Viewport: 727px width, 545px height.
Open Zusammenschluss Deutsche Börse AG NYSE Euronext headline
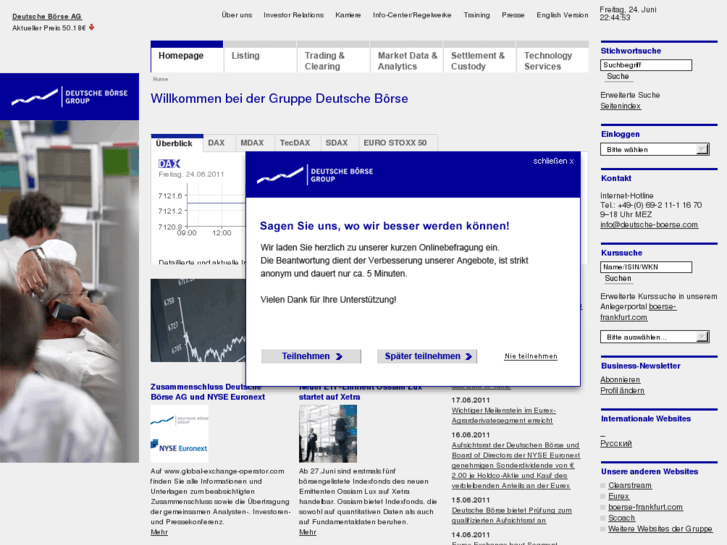(208, 392)
